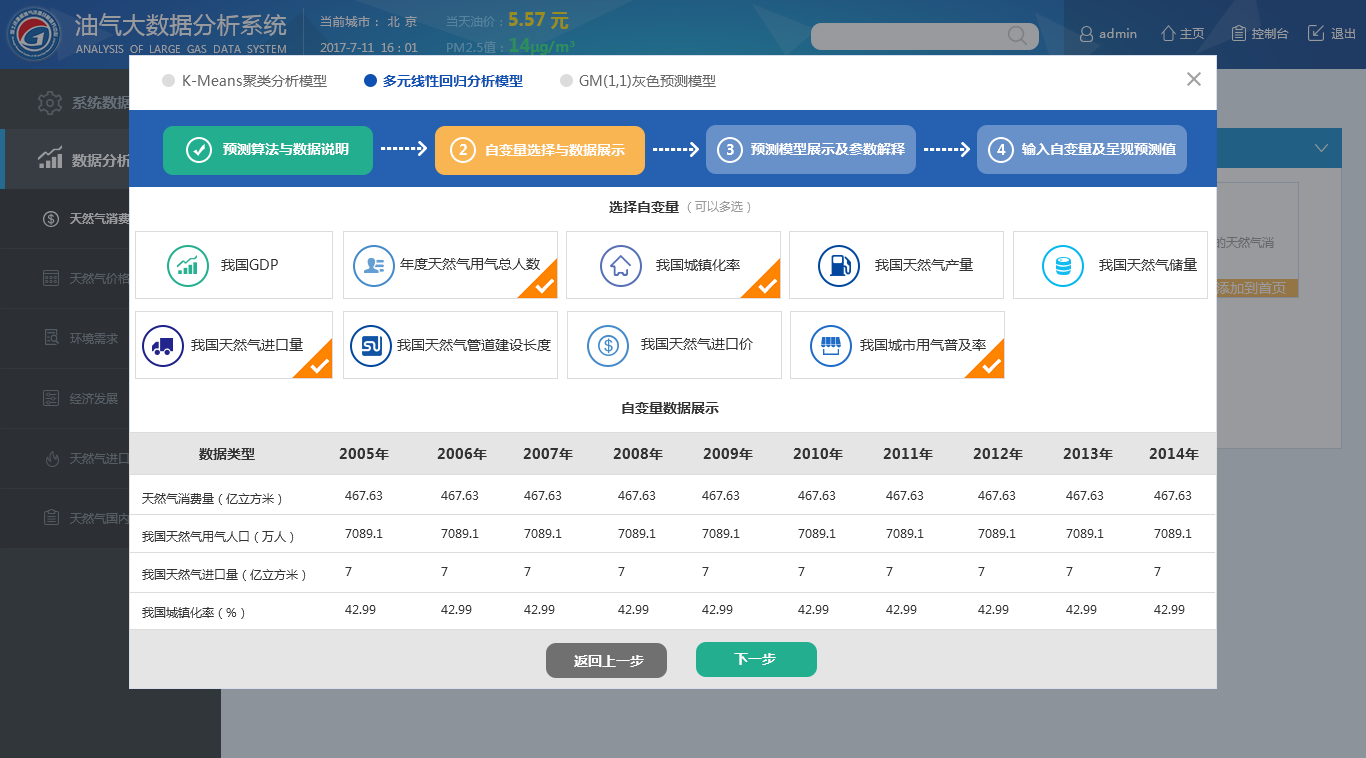Go to step 输入自变量及呈现预测值
The image size is (1366, 758).
[1082, 150]
